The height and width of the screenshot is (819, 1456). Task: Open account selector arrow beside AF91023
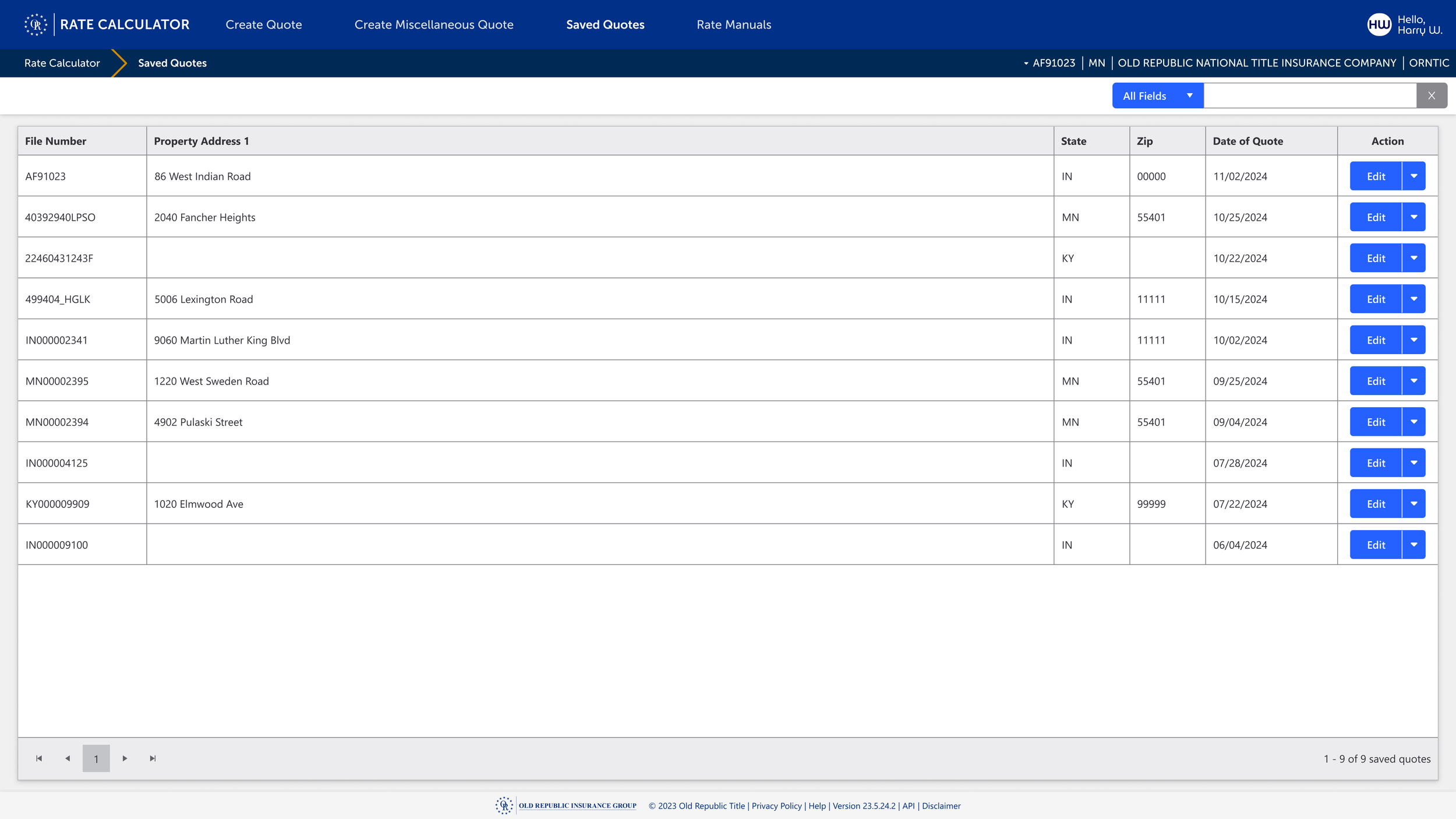tap(1026, 63)
